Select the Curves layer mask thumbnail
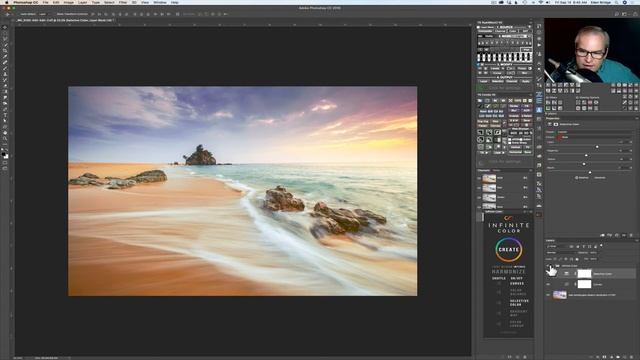This screenshot has width=640, height=360. (x=584, y=284)
